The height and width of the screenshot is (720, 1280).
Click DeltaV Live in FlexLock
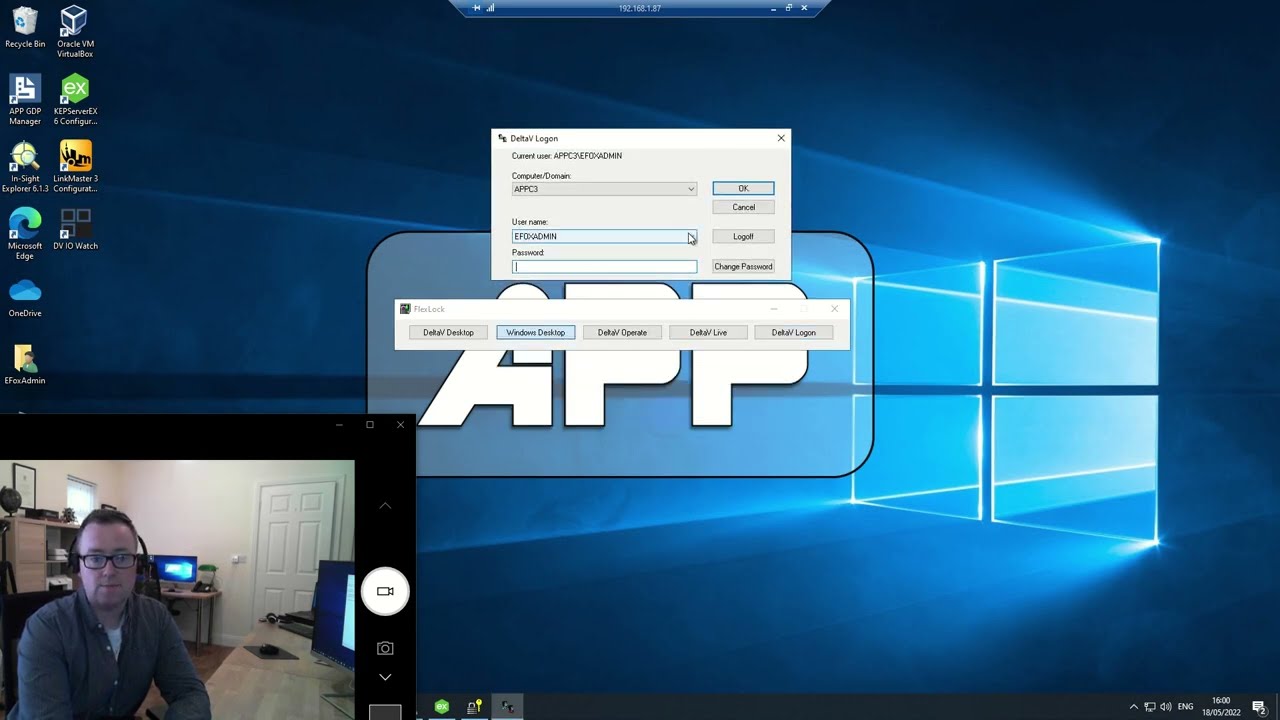pos(708,332)
